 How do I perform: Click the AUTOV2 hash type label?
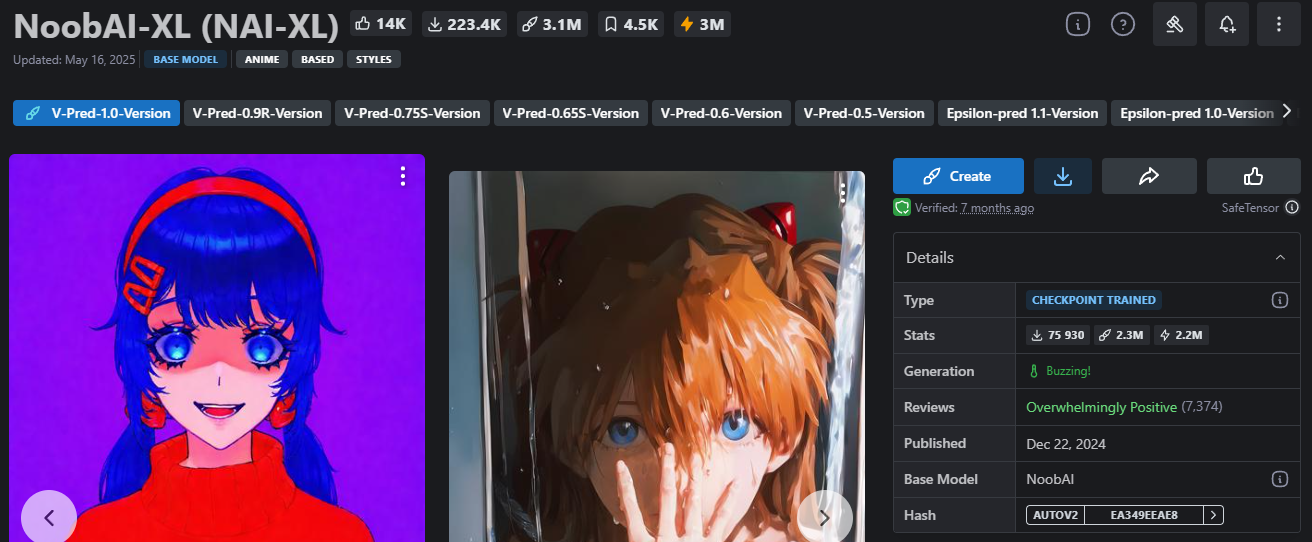(1055, 515)
